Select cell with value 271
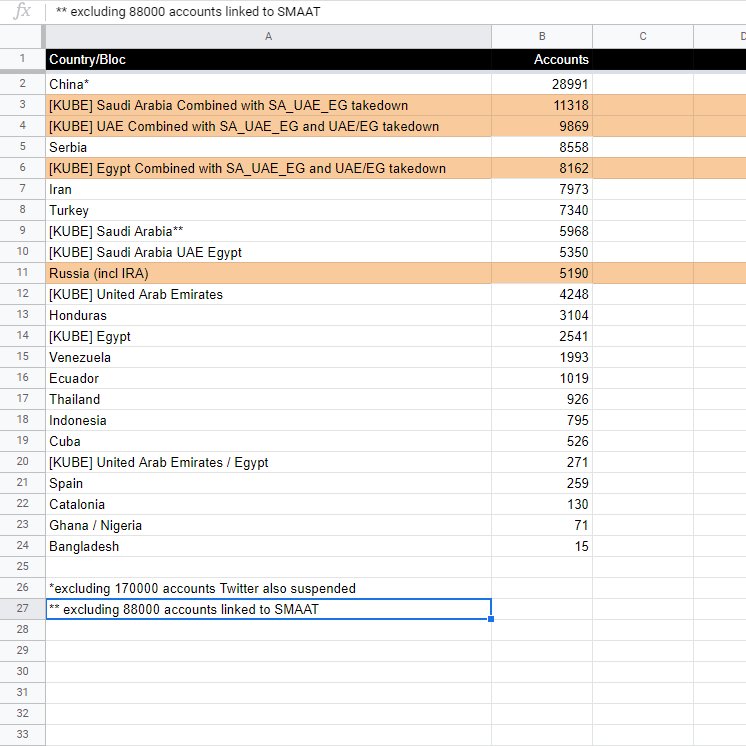746x746 pixels. tap(542, 462)
